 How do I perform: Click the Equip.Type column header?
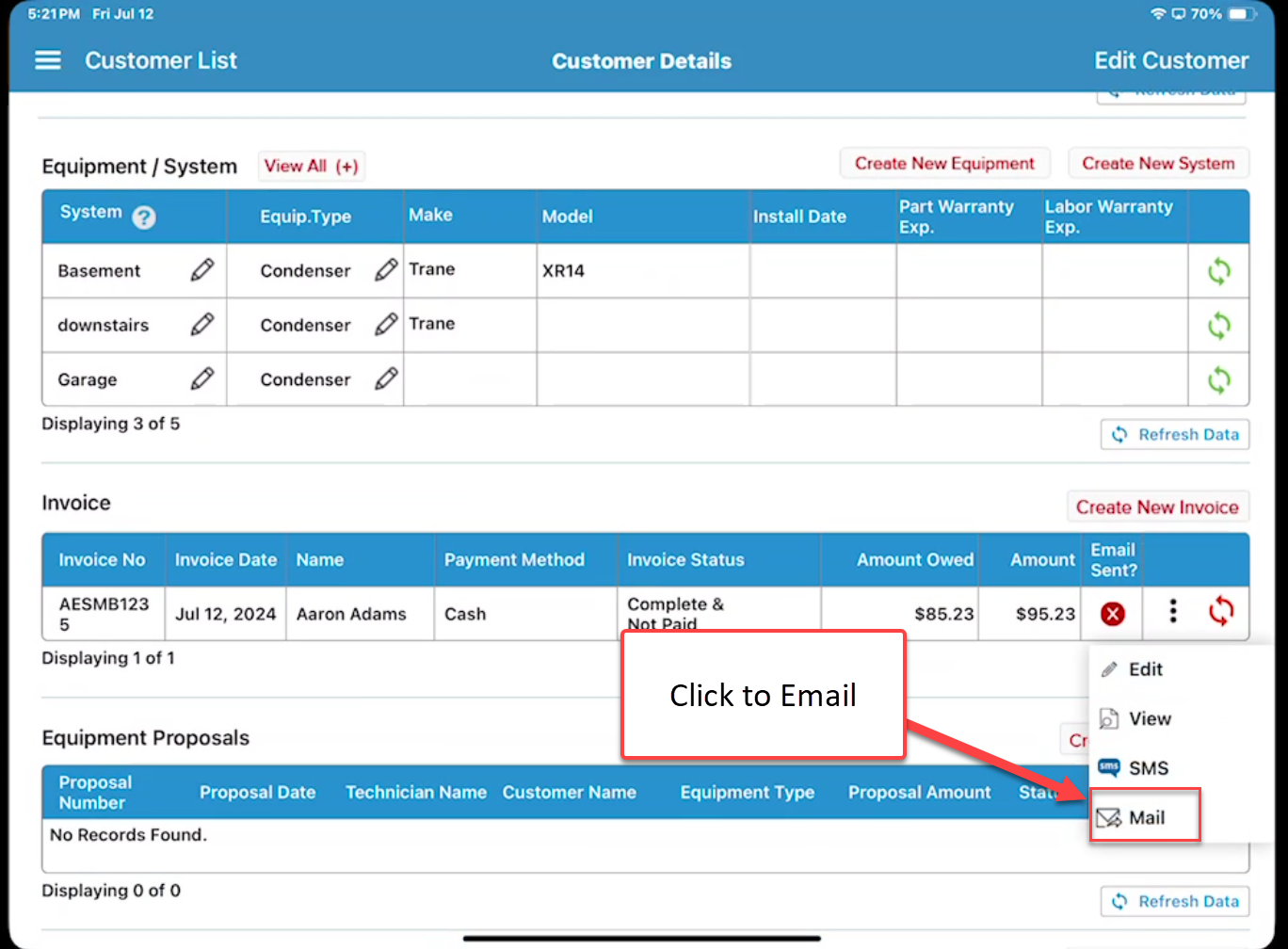(305, 217)
